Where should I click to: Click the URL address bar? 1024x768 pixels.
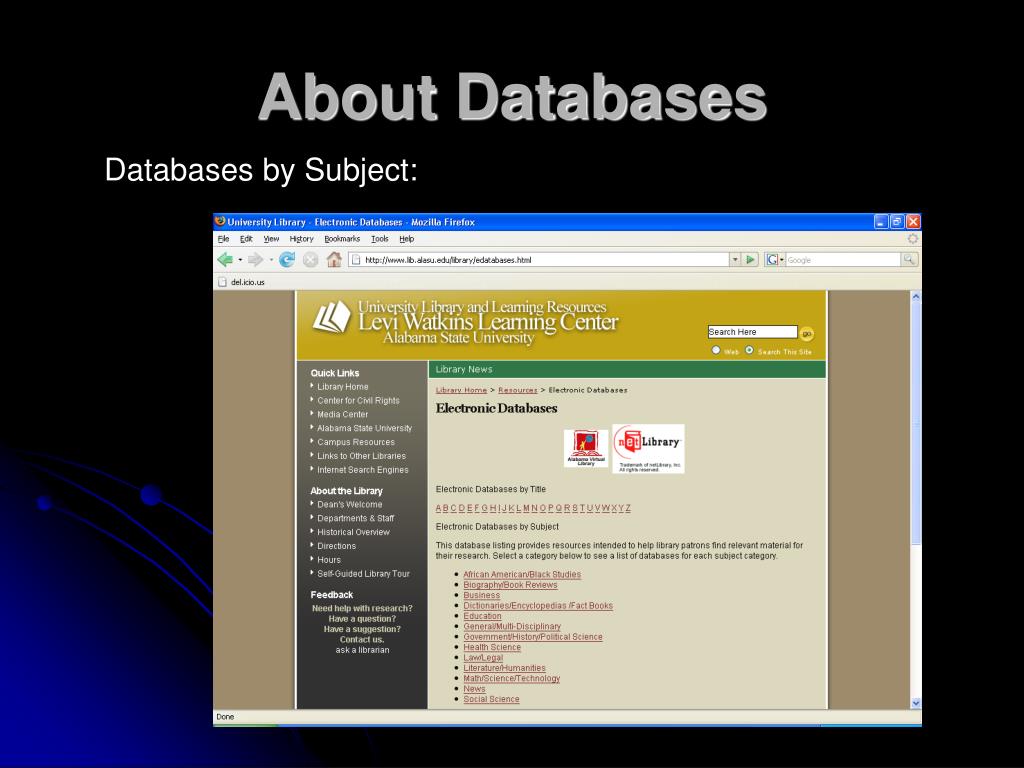[539, 260]
